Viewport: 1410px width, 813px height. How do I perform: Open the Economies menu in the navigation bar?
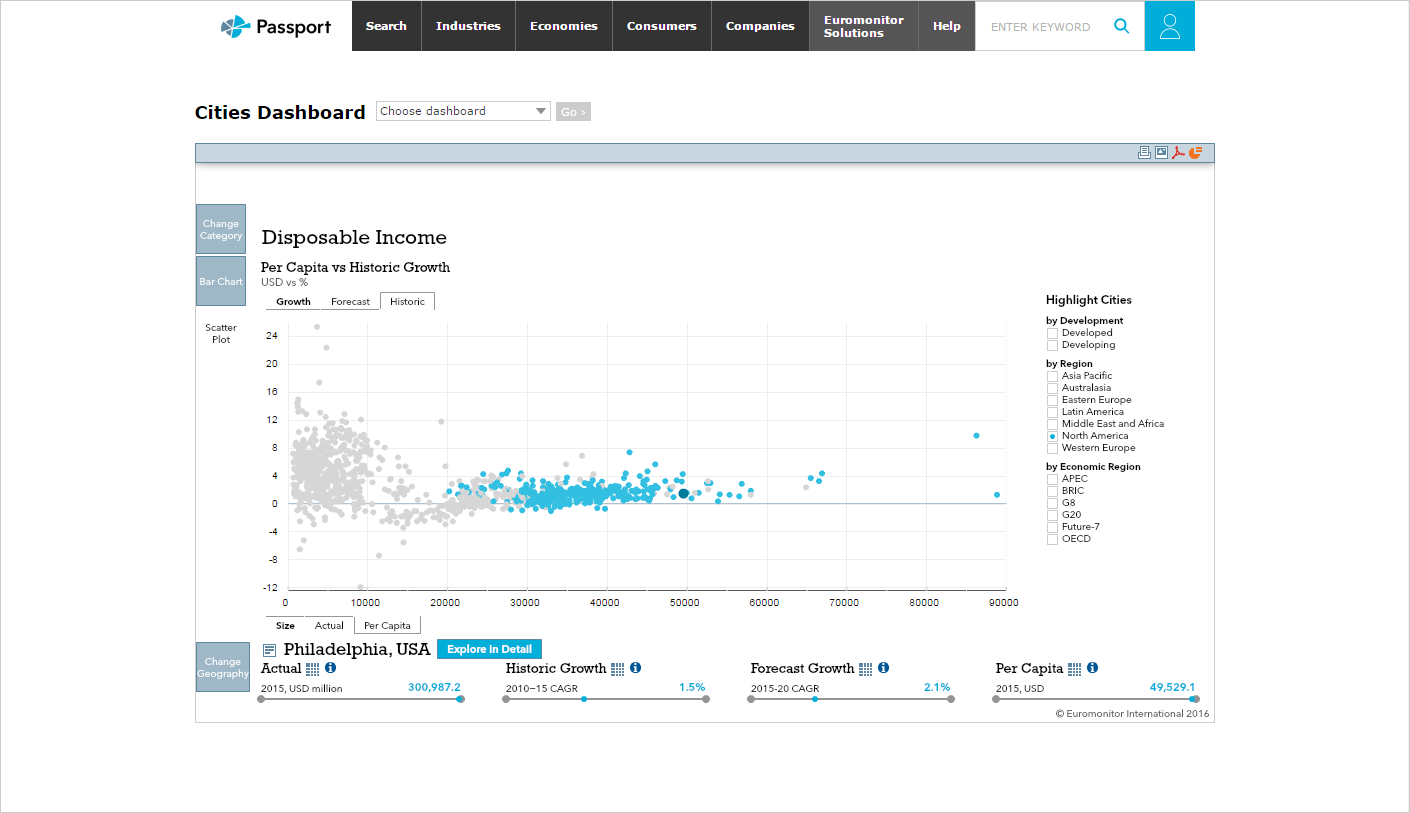(x=563, y=26)
